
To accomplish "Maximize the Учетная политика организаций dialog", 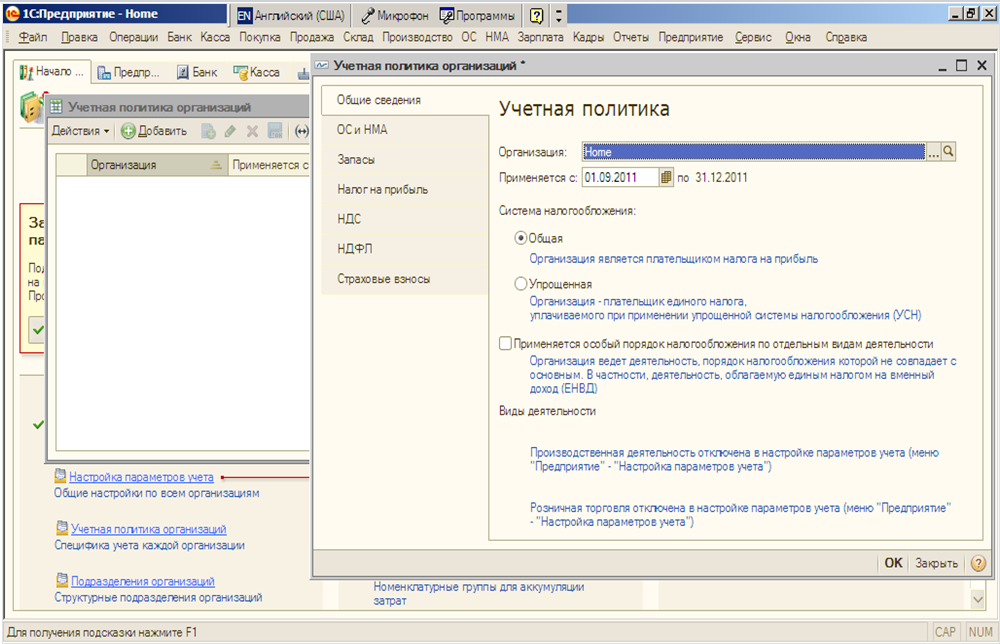I will tap(961, 65).
